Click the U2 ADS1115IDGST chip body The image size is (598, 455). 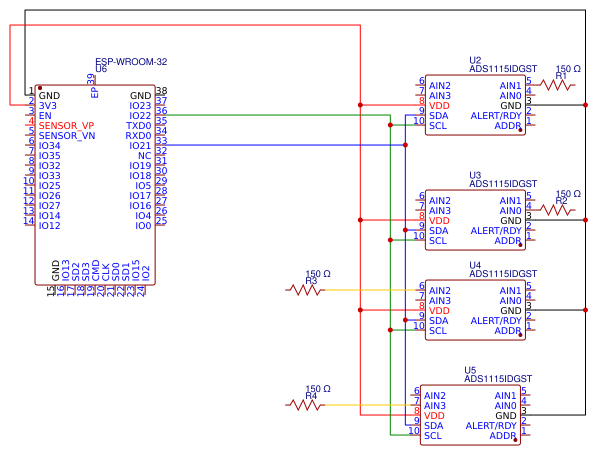[x=475, y=105]
